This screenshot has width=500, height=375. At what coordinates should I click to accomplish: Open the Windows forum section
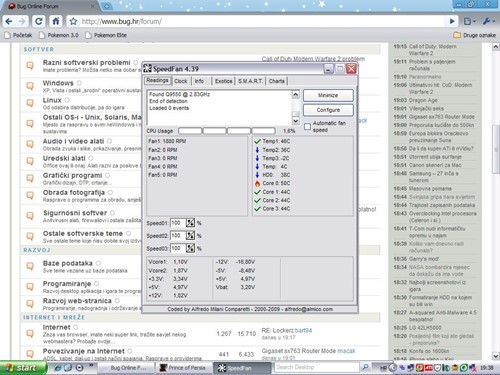58,83
